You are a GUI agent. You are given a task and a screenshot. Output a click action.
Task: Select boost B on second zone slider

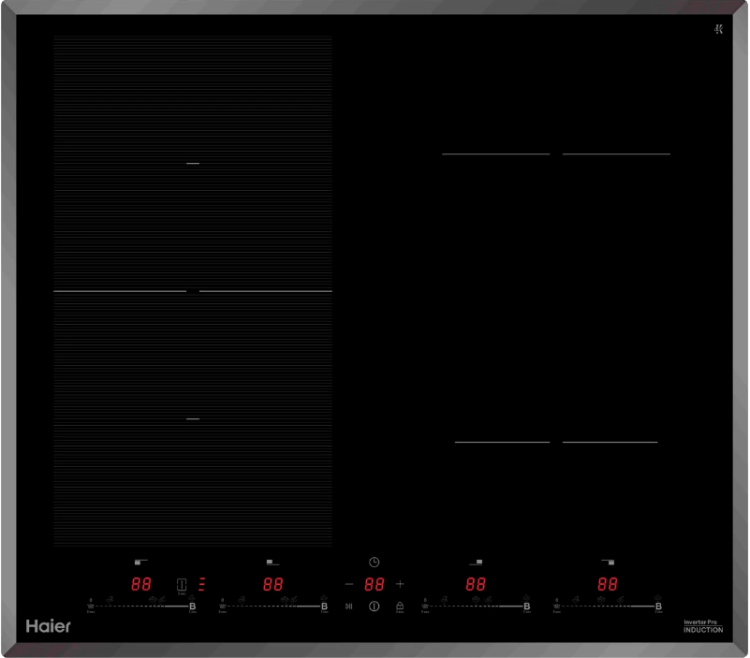click(x=324, y=607)
